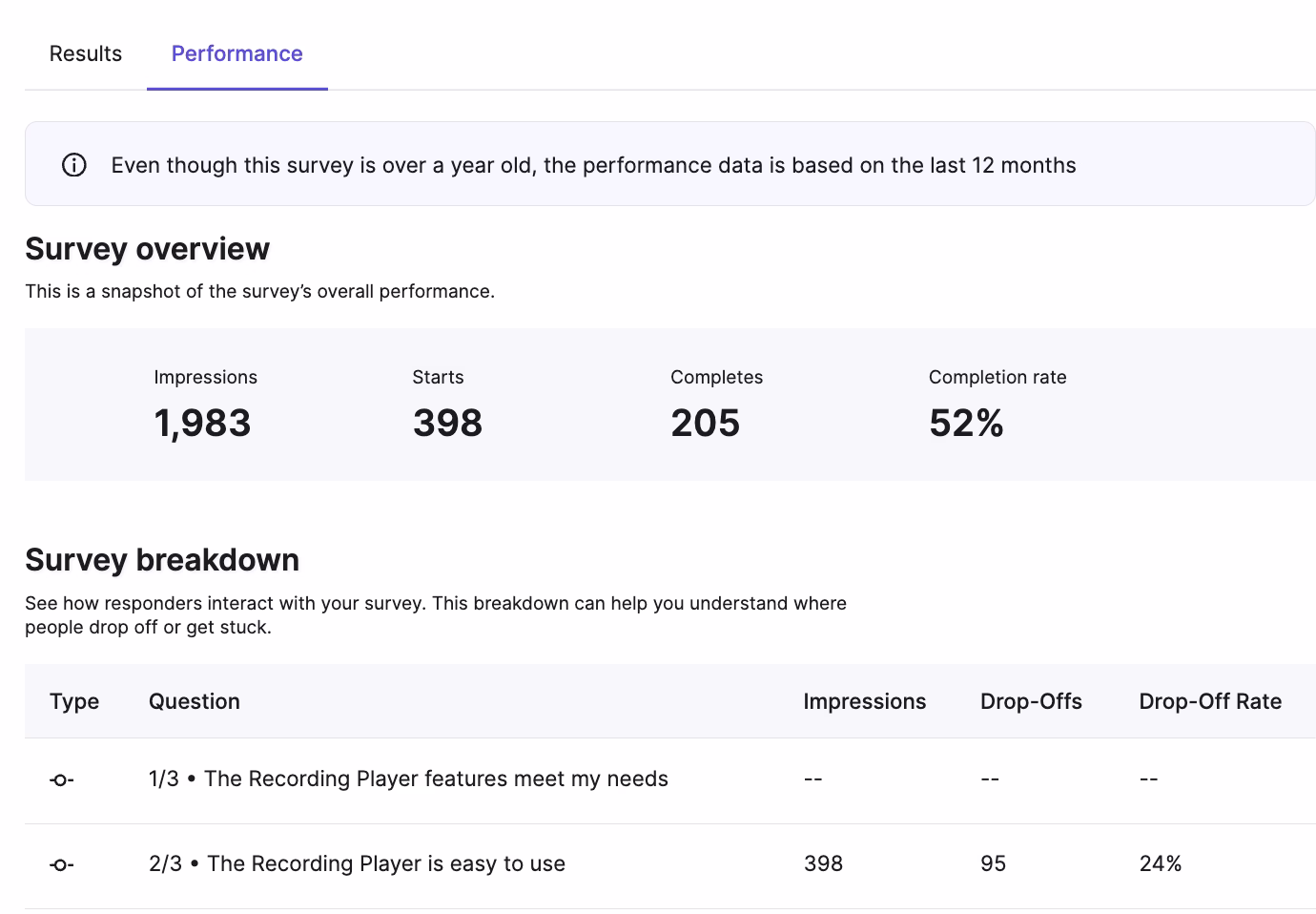Click the info icon in the notice banner
The height and width of the screenshot is (914, 1316).
(74, 165)
